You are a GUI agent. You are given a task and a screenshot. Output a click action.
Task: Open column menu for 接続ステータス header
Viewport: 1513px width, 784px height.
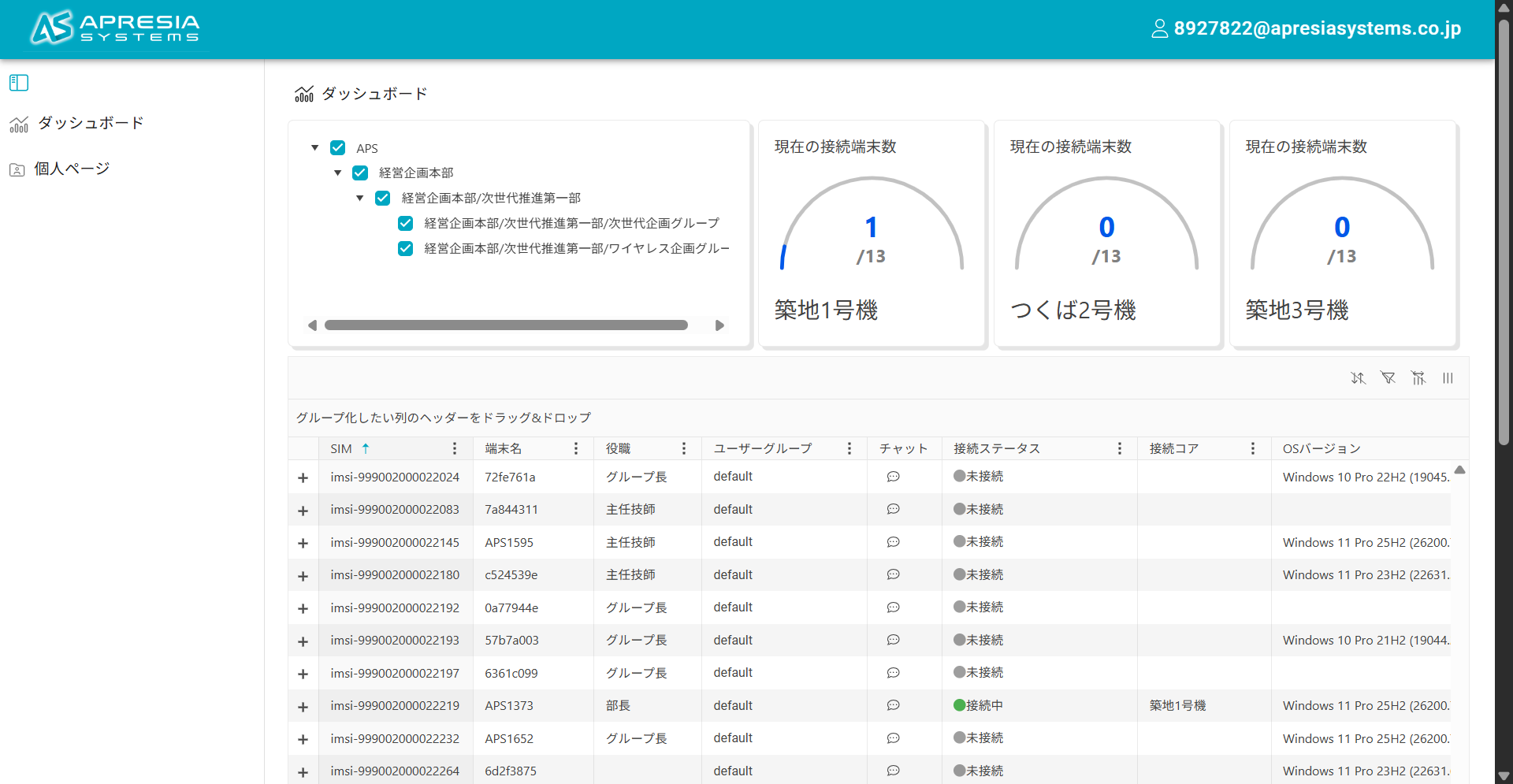[x=1120, y=448]
